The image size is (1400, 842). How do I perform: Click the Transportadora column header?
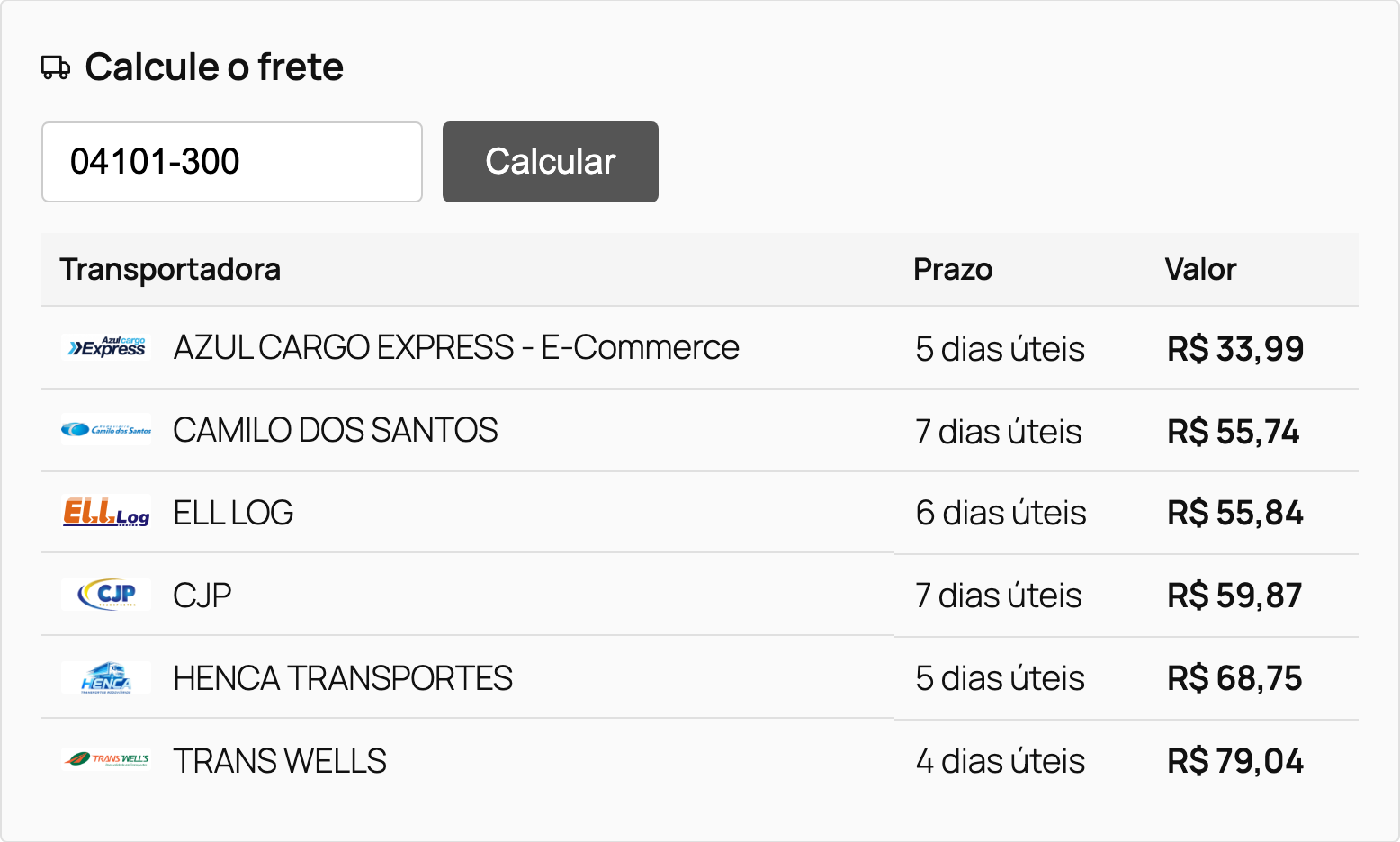click(170, 269)
